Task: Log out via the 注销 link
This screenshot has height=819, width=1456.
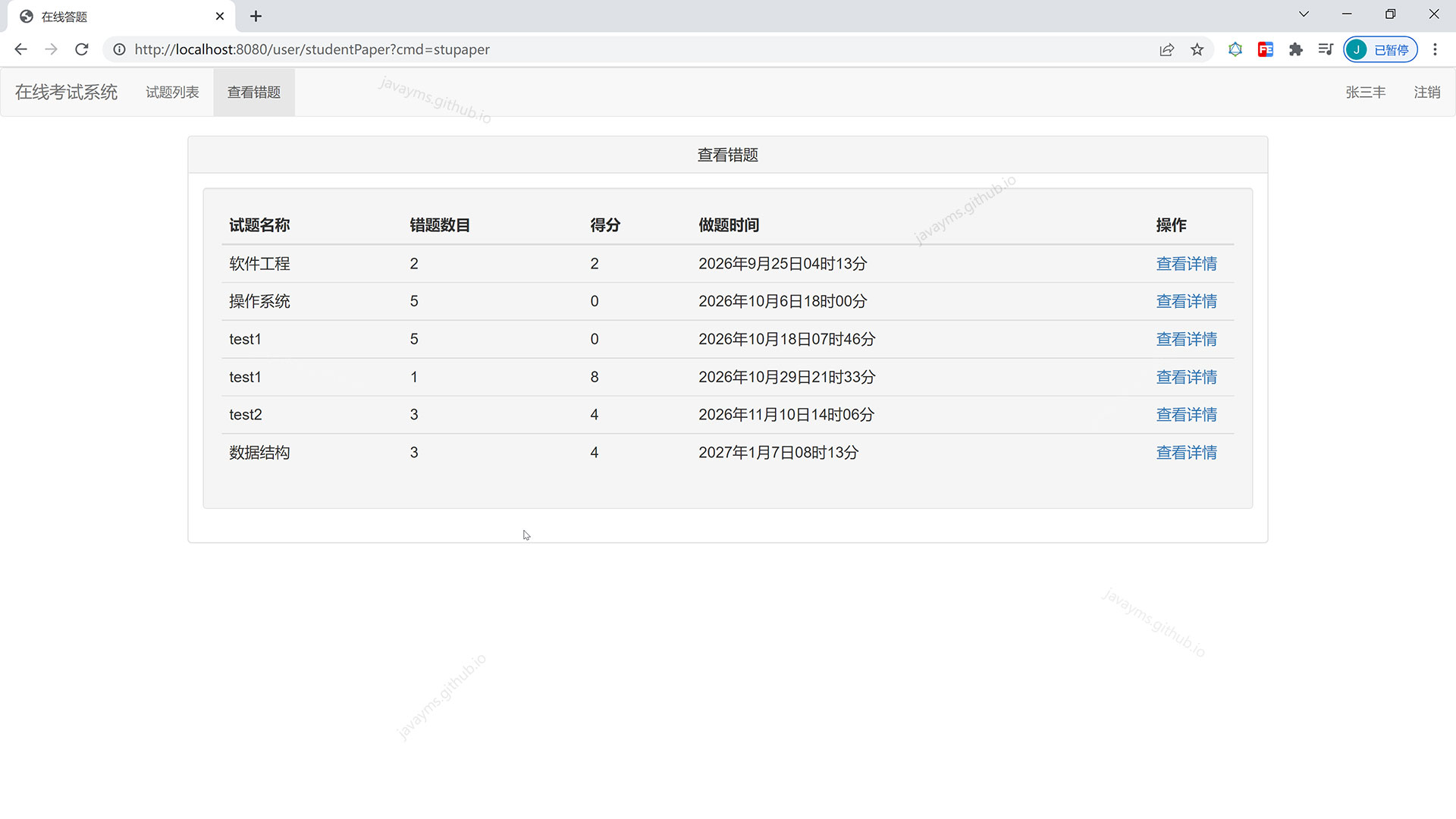Action: (x=1427, y=92)
